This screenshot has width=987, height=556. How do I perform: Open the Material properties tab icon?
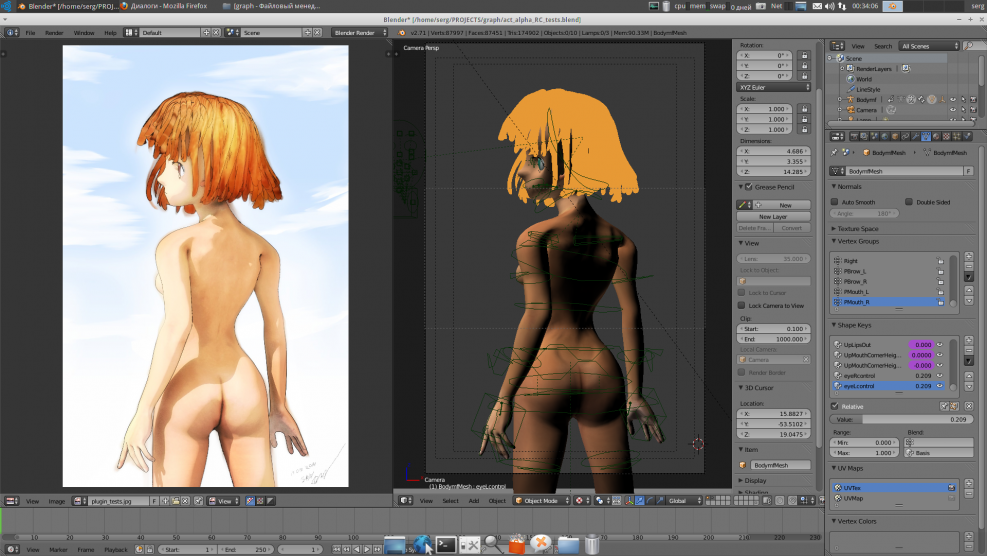point(936,136)
